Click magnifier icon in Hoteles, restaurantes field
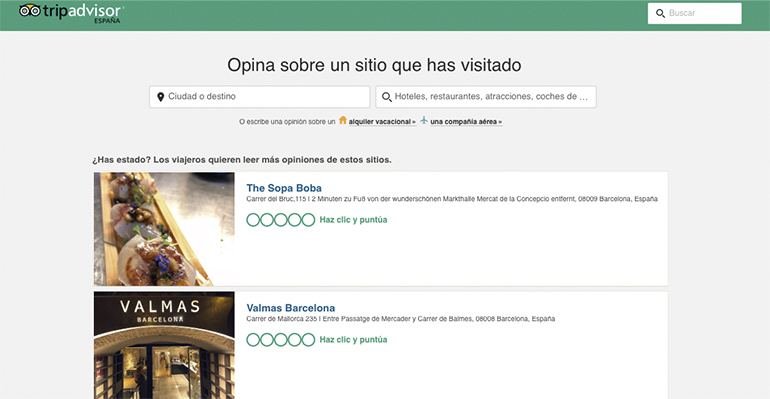The height and width of the screenshot is (399, 770). point(387,97)
